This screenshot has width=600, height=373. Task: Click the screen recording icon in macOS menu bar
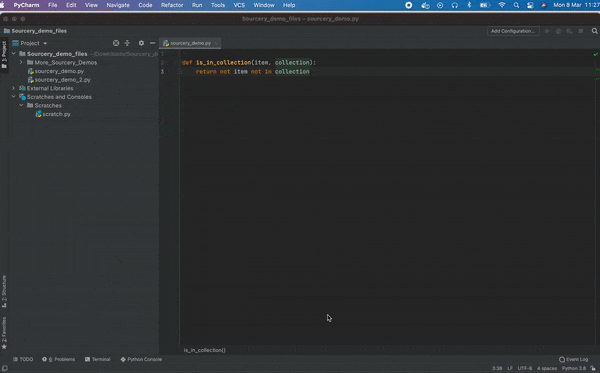coord(409,5)
